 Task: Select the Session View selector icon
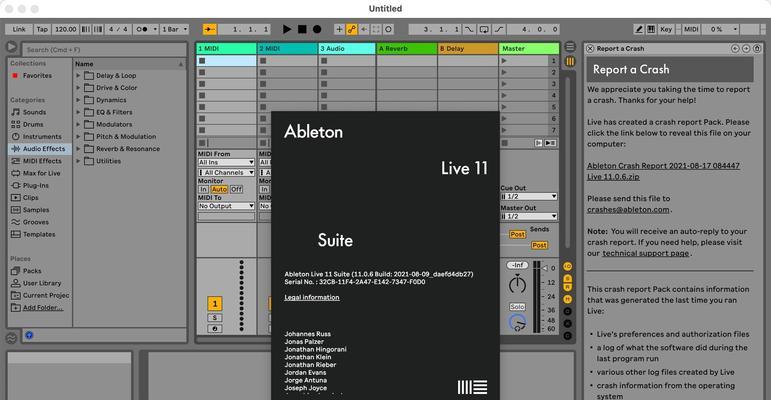coord(570,62)
